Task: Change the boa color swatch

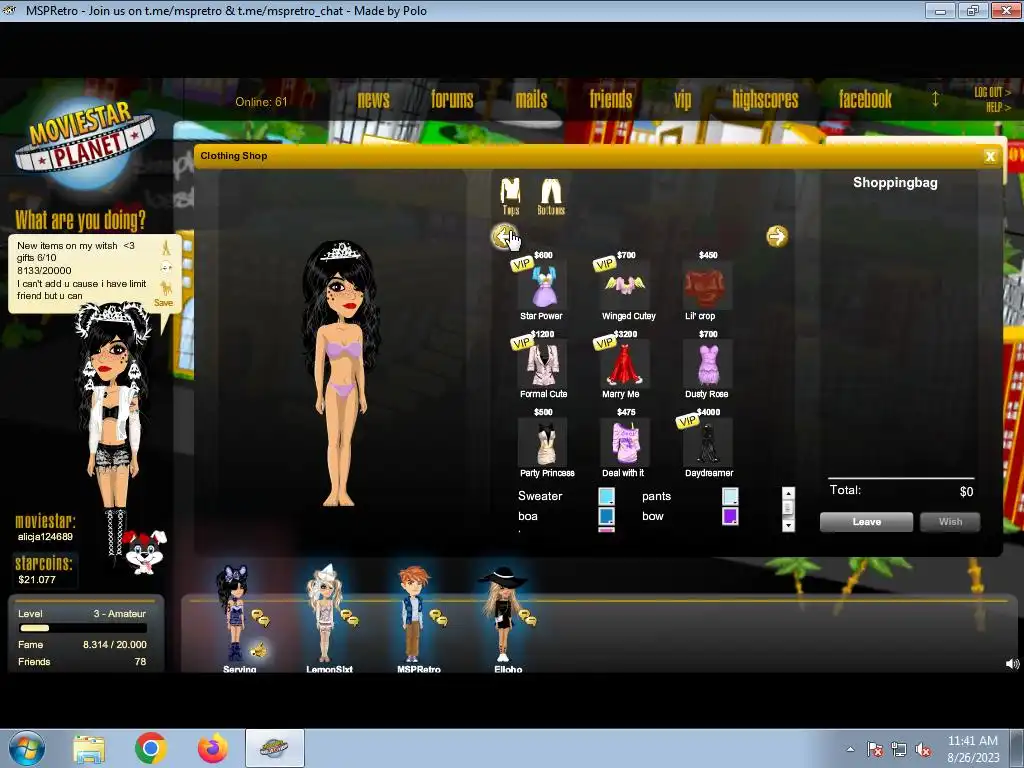Action: tap(606, 516)
